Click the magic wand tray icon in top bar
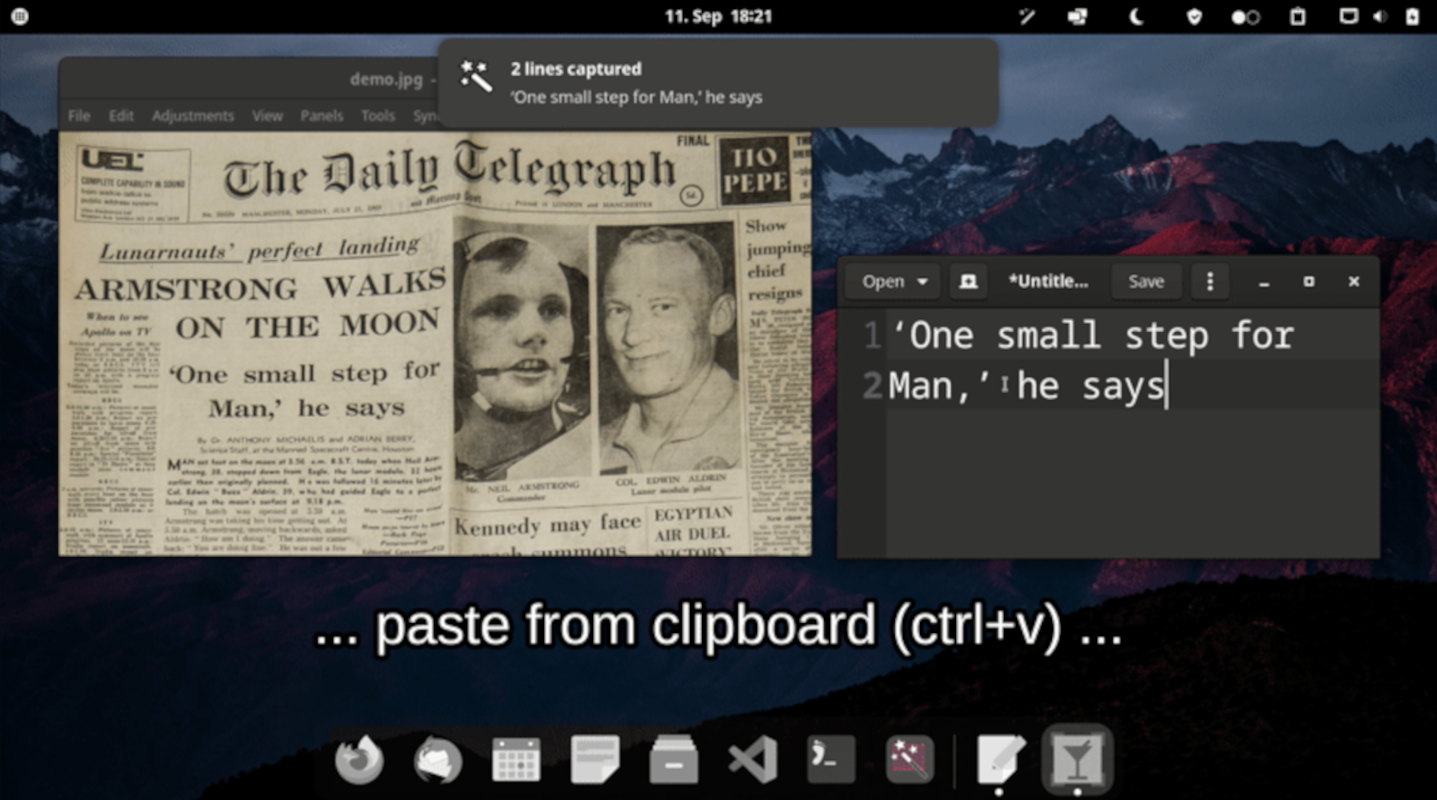The height and width of the screenshot is (800, 1437). coord(1027,16)
